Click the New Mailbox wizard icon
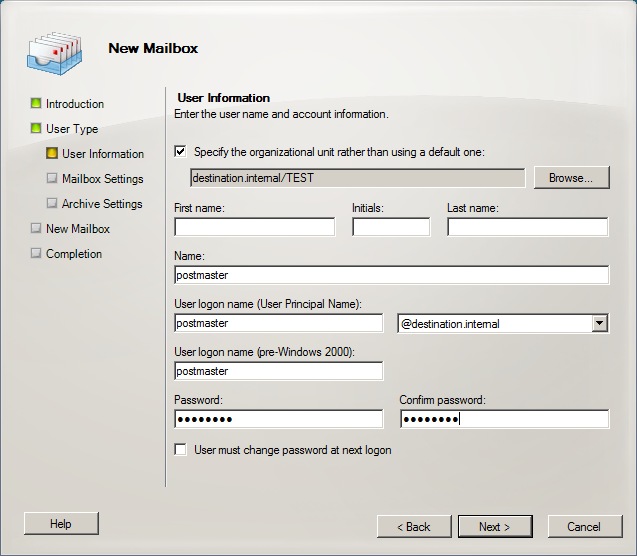The width and height of the screenshot is (637, 556). tap(55, 53)
